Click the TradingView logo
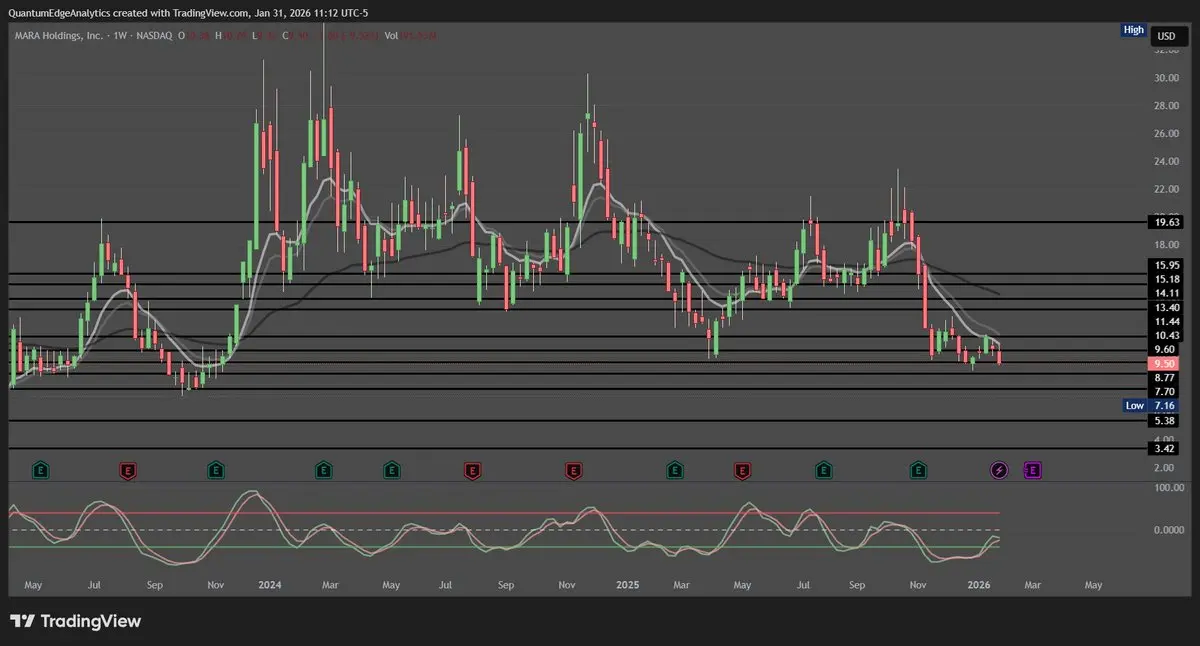This screenshot has width=1200, height=646. [x=76, y=621]
